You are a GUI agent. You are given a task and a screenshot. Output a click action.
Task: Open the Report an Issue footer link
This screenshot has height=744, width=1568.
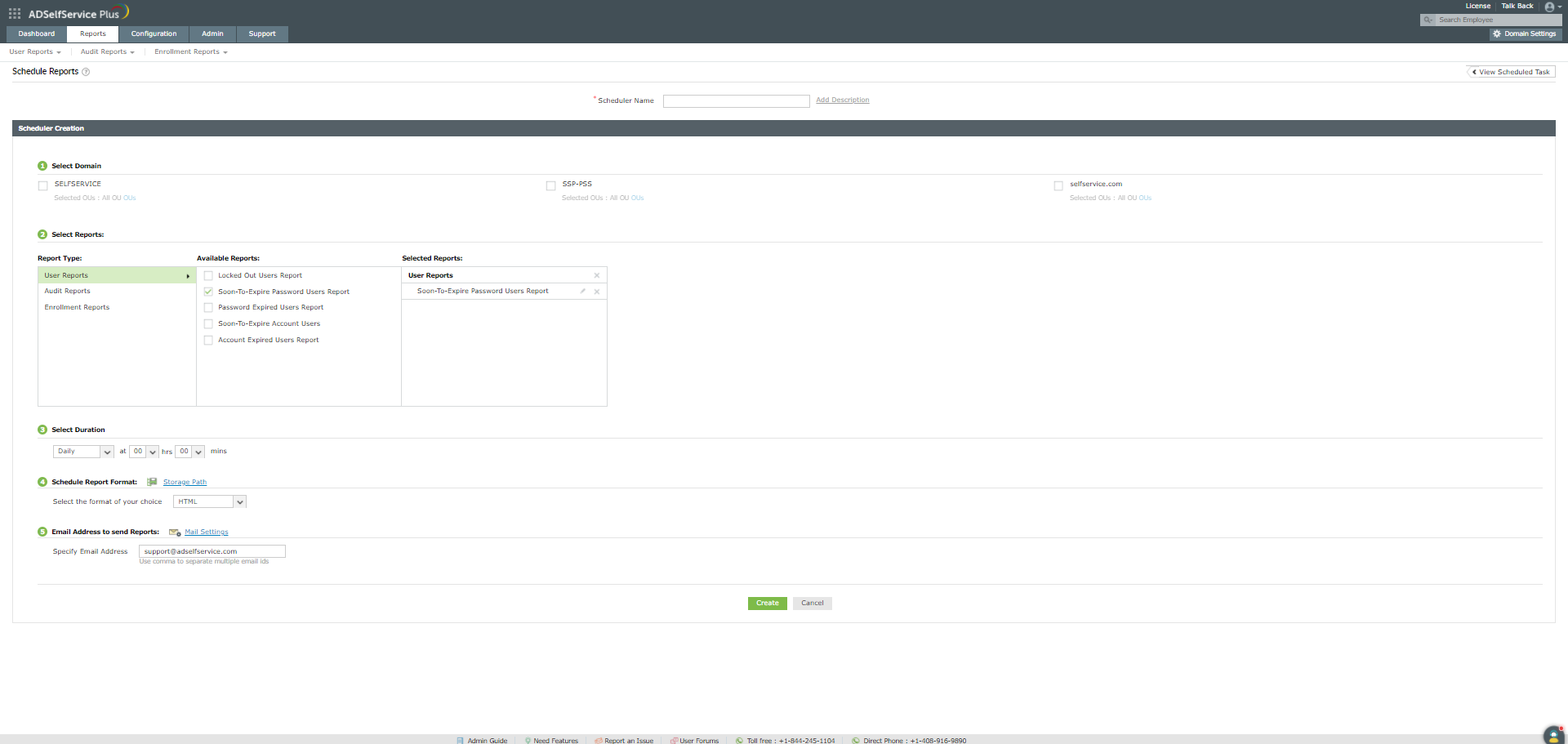629,741
